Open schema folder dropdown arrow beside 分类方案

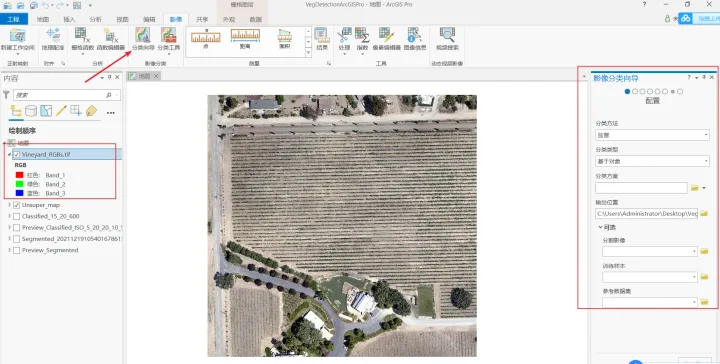click(x=704, y=188)
